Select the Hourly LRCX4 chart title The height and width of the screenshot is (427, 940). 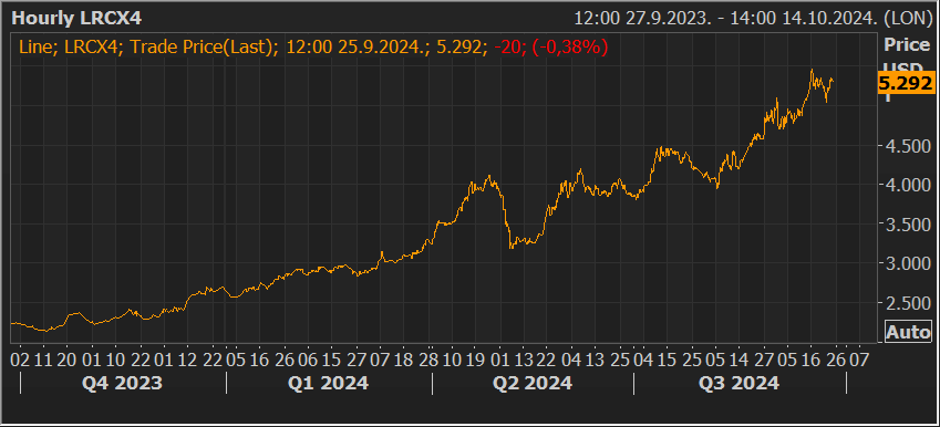71,18
